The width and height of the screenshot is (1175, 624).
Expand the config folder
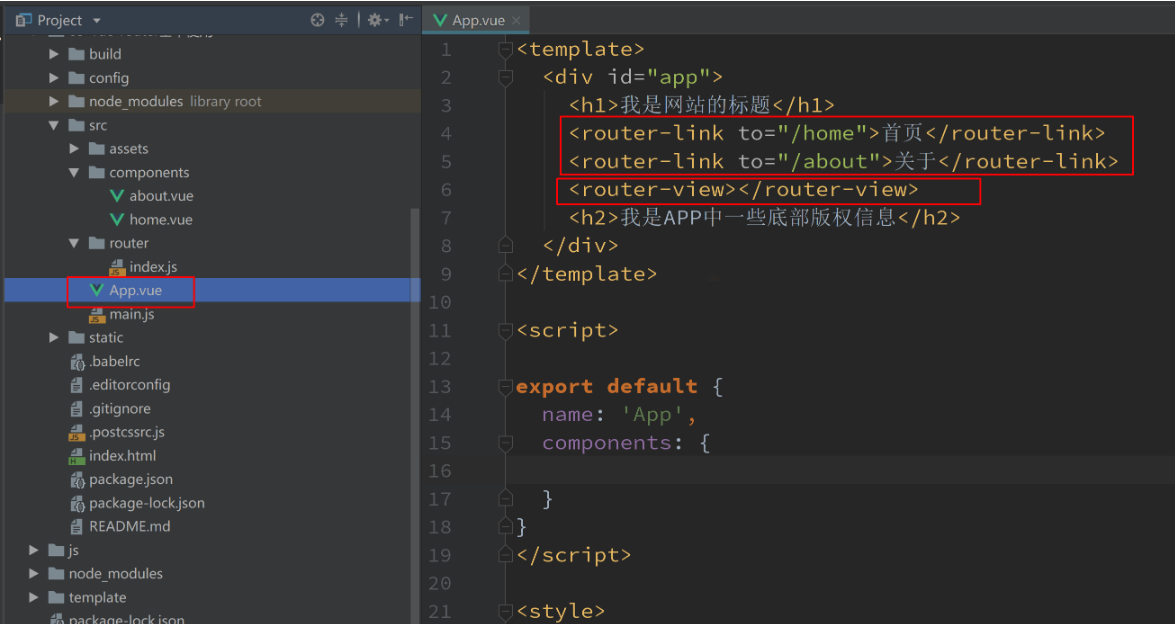pyautogui.click(x=54, y=78)
